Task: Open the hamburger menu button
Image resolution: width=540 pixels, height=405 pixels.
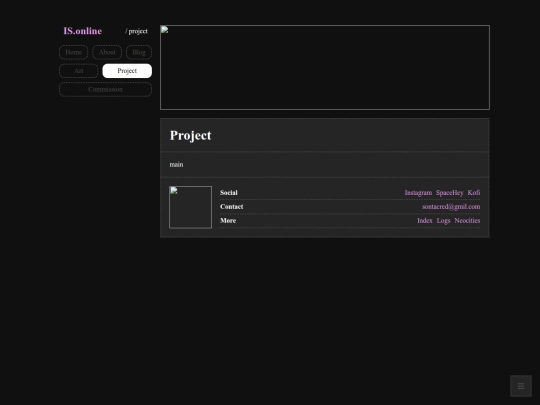Action: [x=521, y=386]
